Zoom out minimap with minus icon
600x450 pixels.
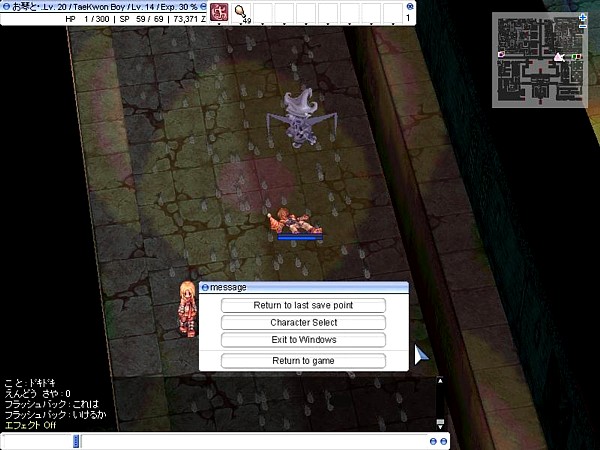(582, 26)
